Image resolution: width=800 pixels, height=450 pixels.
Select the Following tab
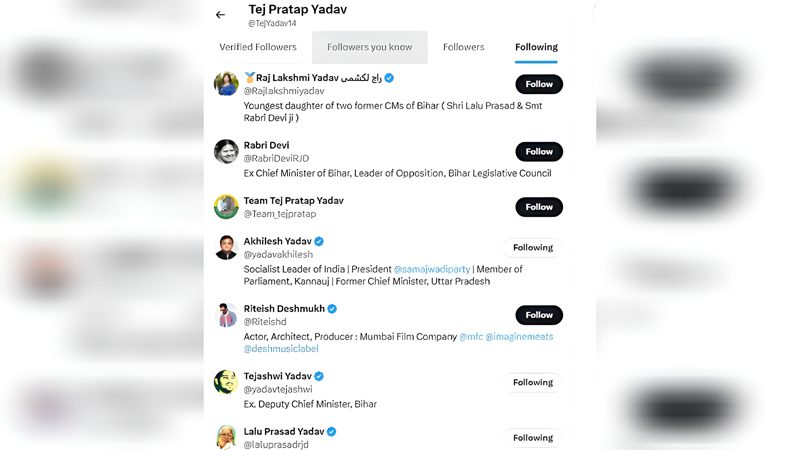pyautogui.click(x=536, y=47)
